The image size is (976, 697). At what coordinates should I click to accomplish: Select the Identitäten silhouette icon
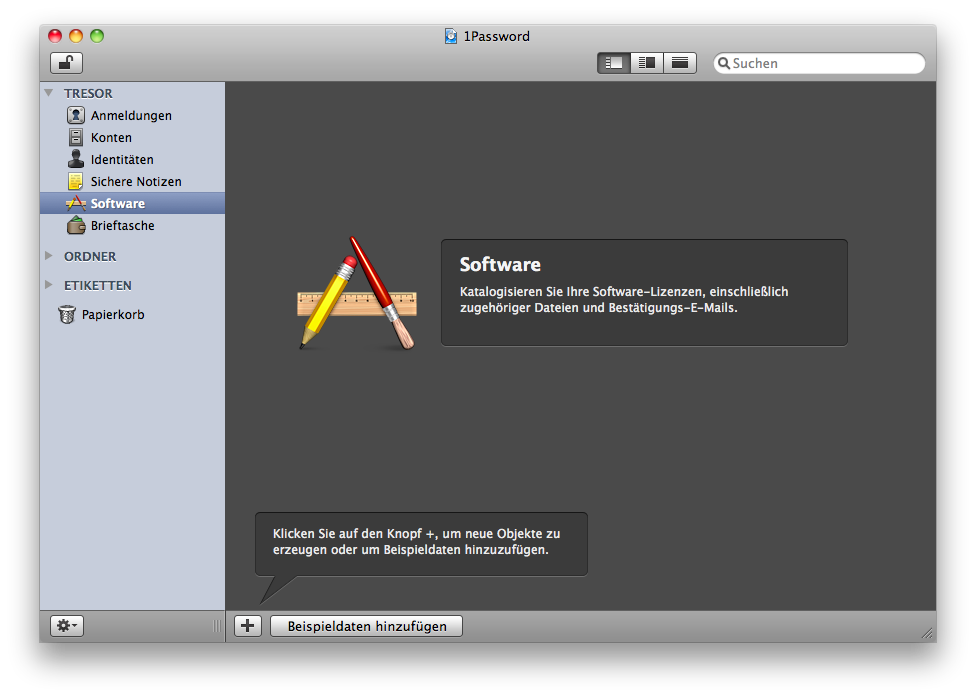[x=76, y=160]
